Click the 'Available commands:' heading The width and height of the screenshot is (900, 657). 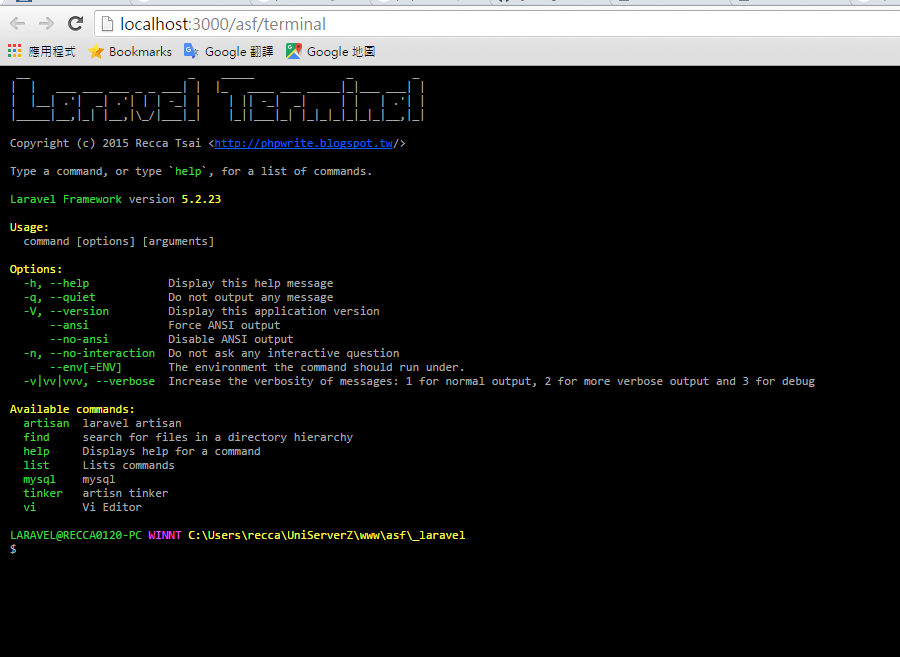[72, 409]
